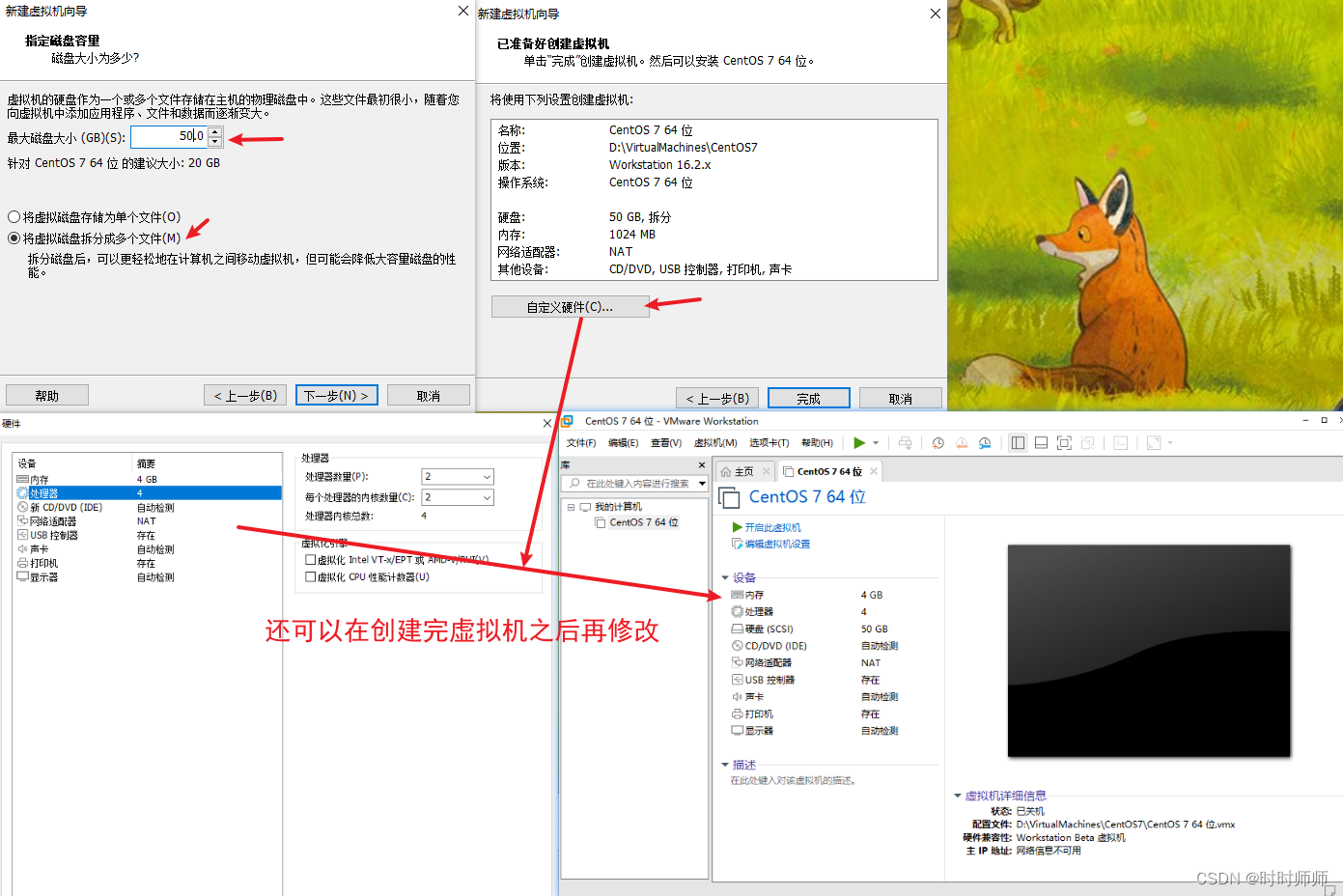Screen dimensions: 1343x896
Task: Click Unity mode toolbar icon
Action: 1087,443
